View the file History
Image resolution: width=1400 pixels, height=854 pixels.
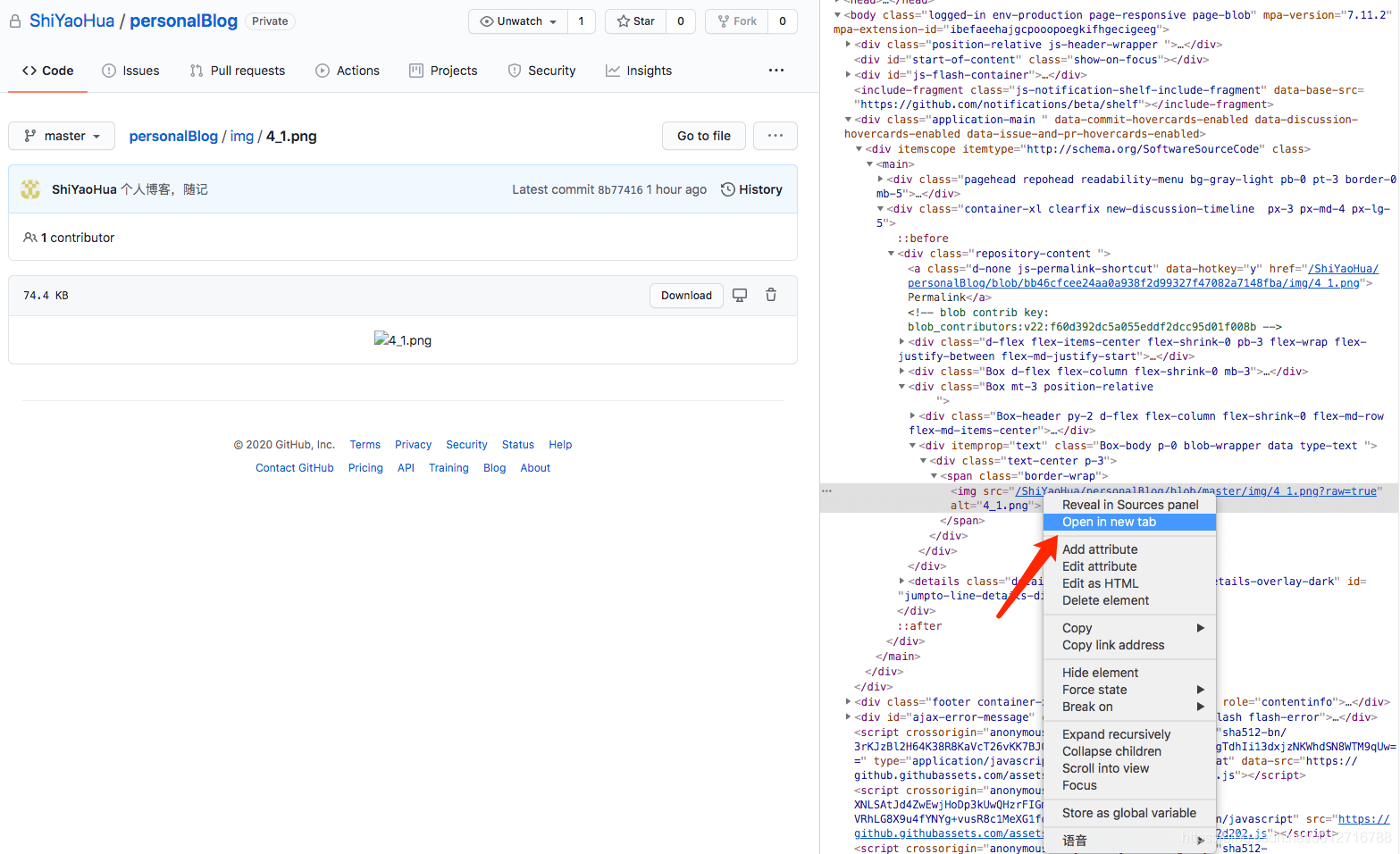(751, 189)
